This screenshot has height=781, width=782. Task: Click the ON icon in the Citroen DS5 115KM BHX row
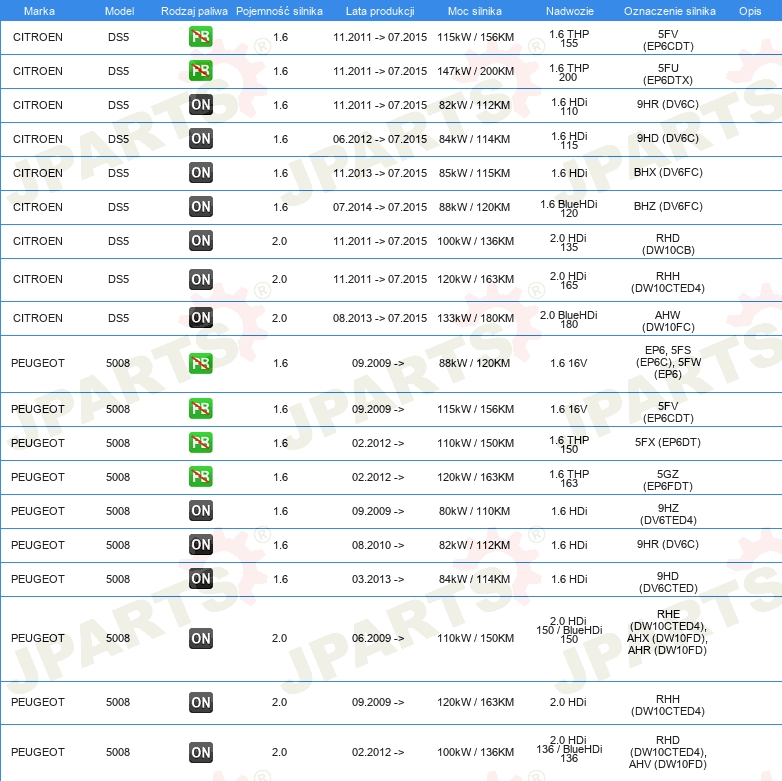pyautogui.click(x=201, y=173)
